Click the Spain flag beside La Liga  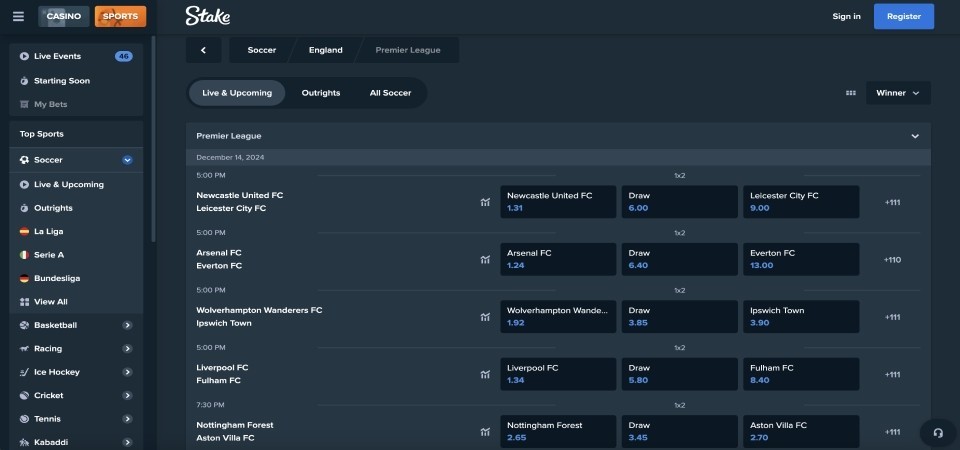point(24,231)
